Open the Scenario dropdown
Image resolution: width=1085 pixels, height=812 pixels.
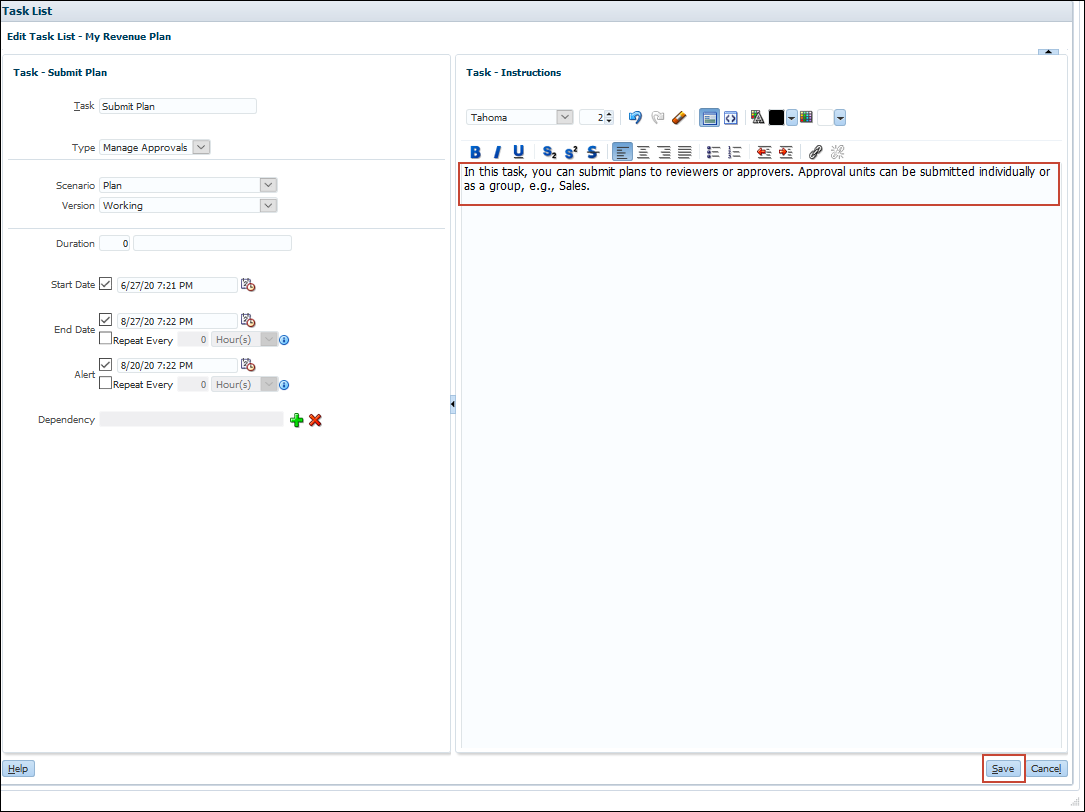[267, 184]
